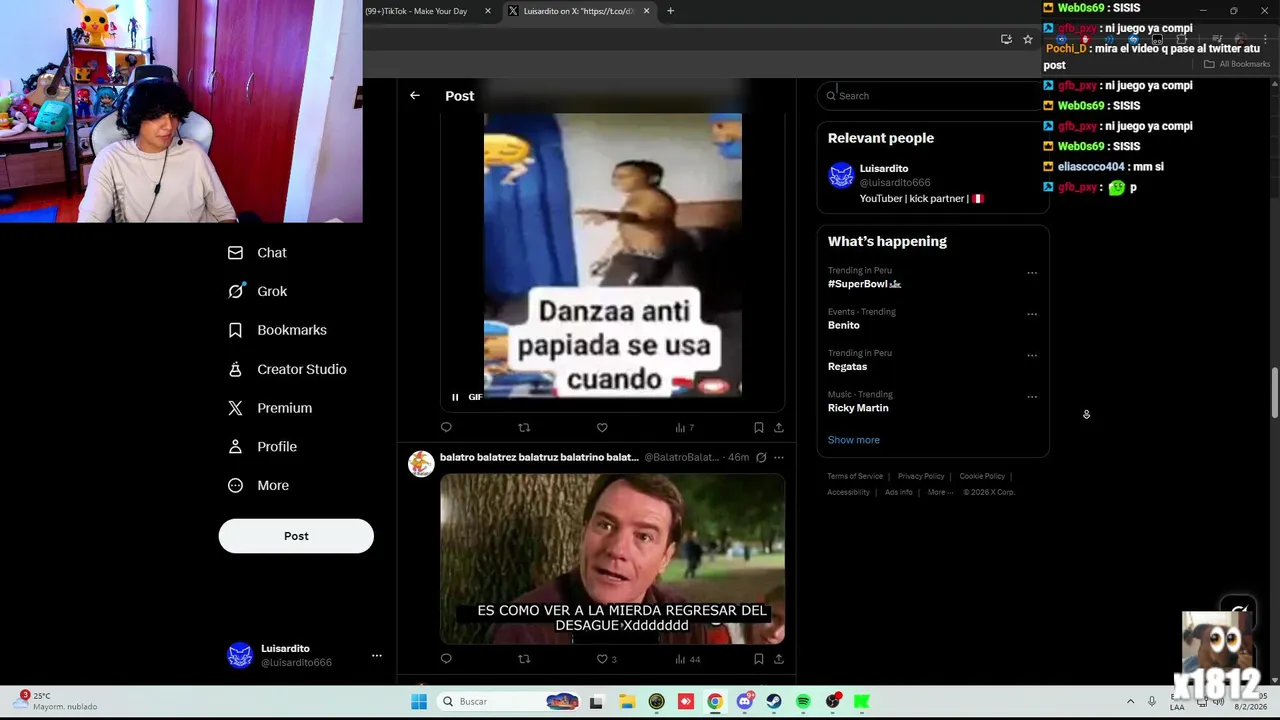Click the page vertical scrollbar thumb

pyautogui.click(x=1274, y=394)
